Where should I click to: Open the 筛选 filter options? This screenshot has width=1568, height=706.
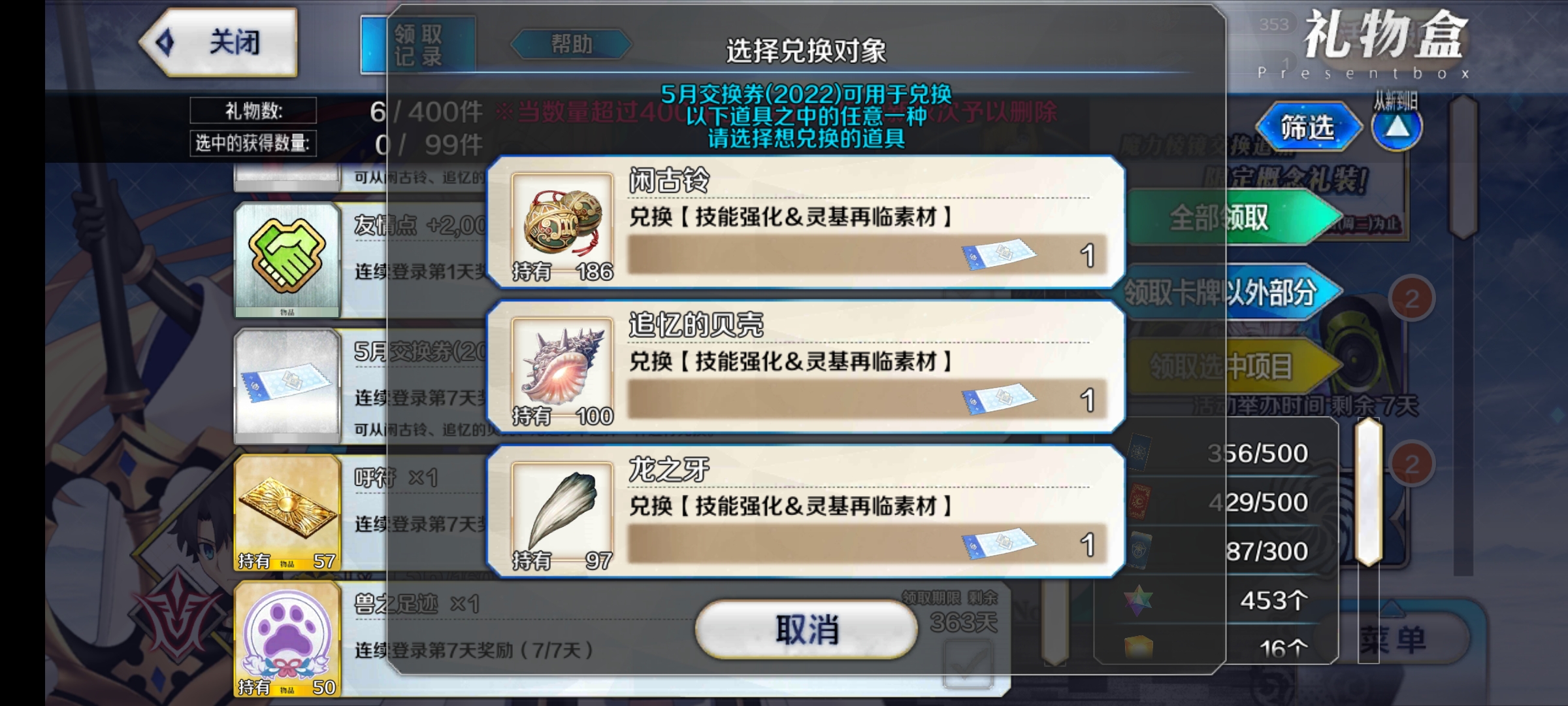coord(1308,127)
